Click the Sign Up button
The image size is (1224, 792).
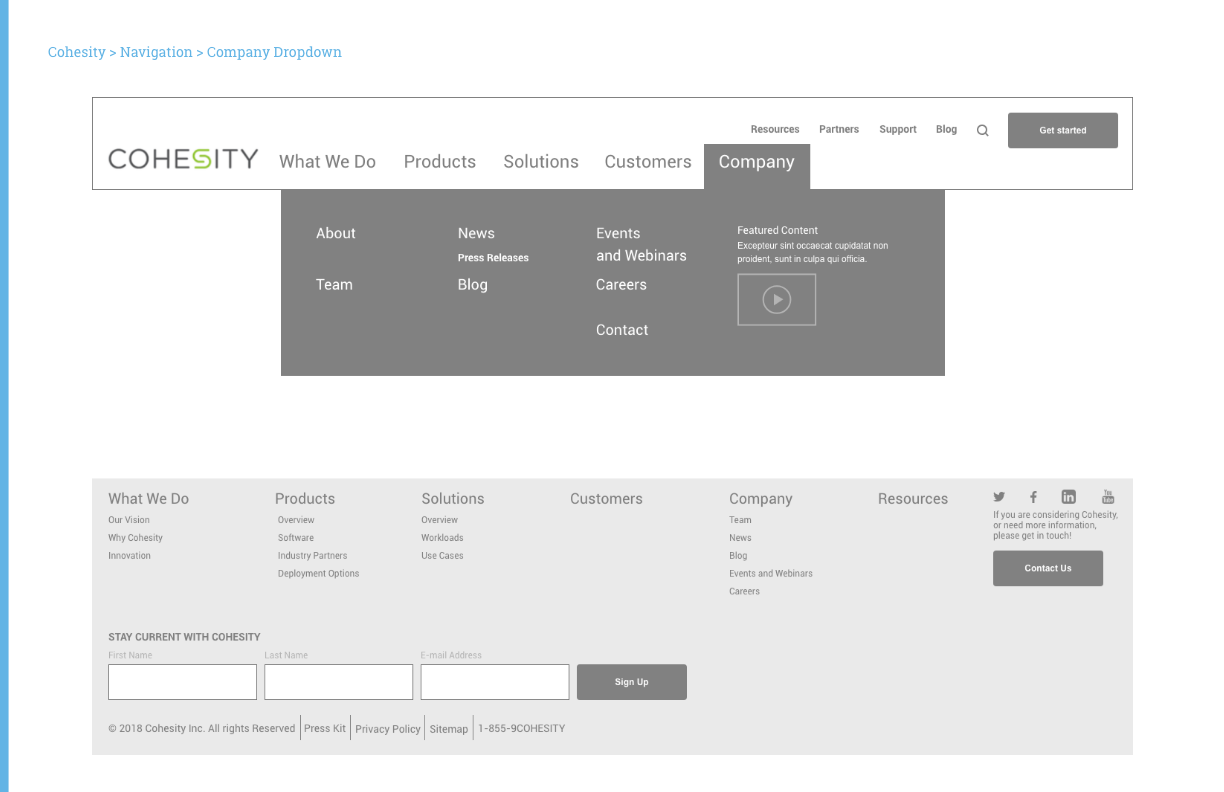632,682
